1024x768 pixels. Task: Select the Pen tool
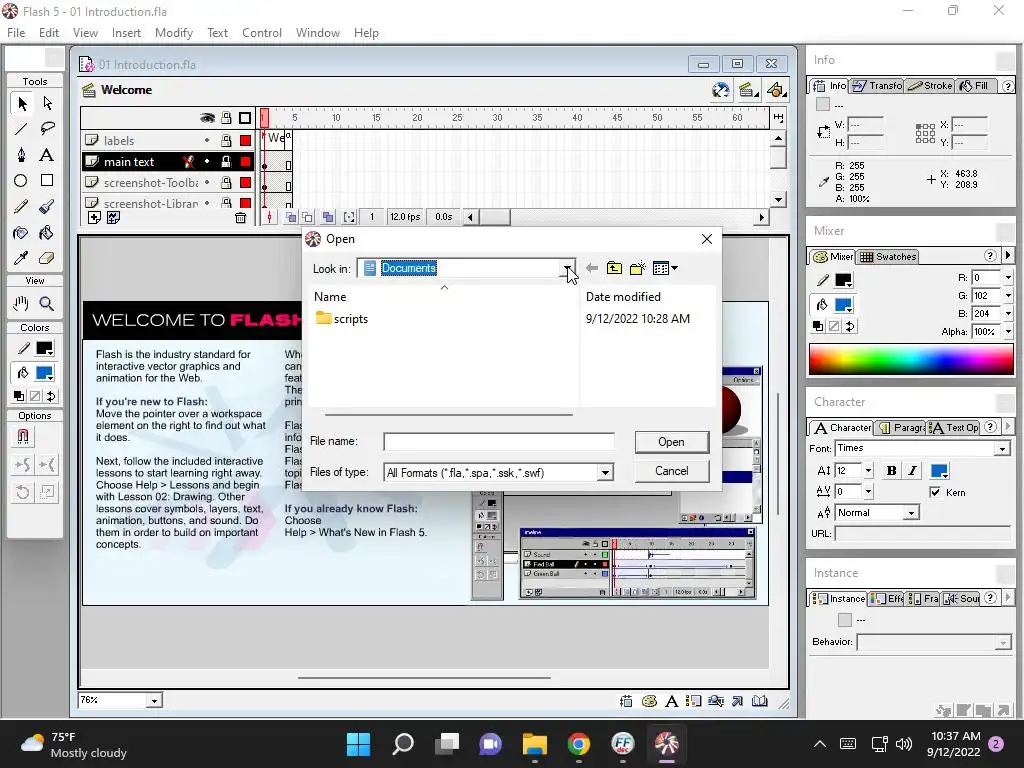tap(22, 155)
